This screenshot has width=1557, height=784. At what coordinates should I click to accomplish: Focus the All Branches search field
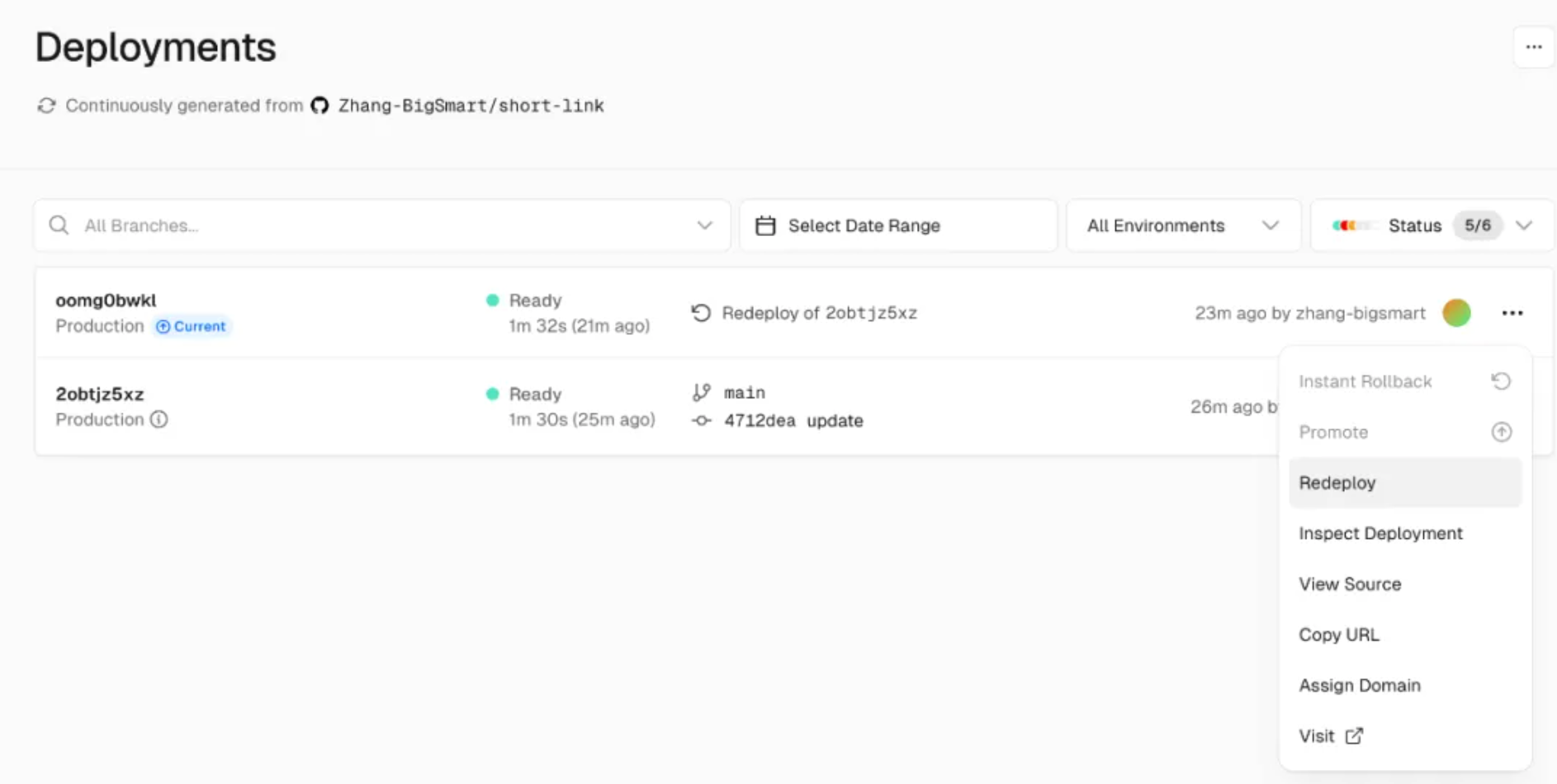pyautogui.click(x=381, y=225)
